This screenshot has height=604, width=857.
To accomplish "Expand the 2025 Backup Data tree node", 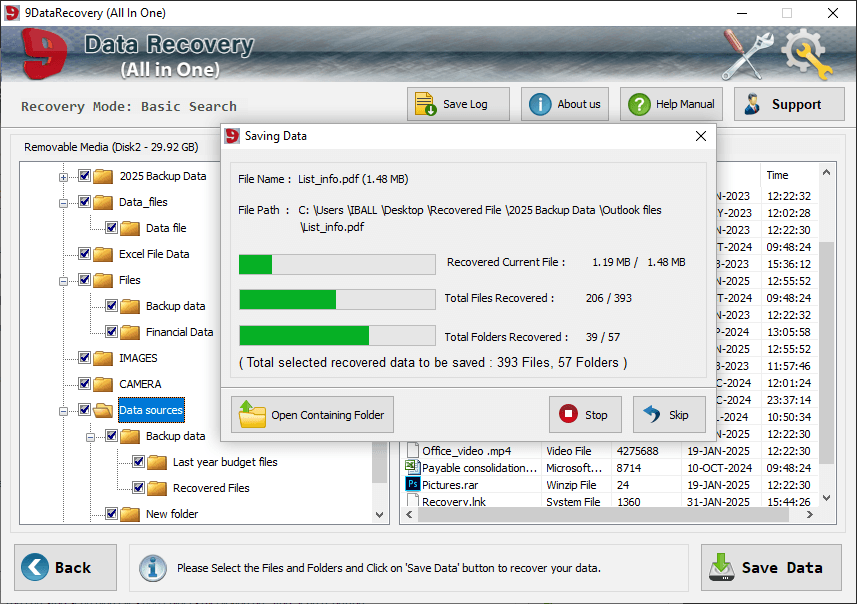I will tap(63, 177).
